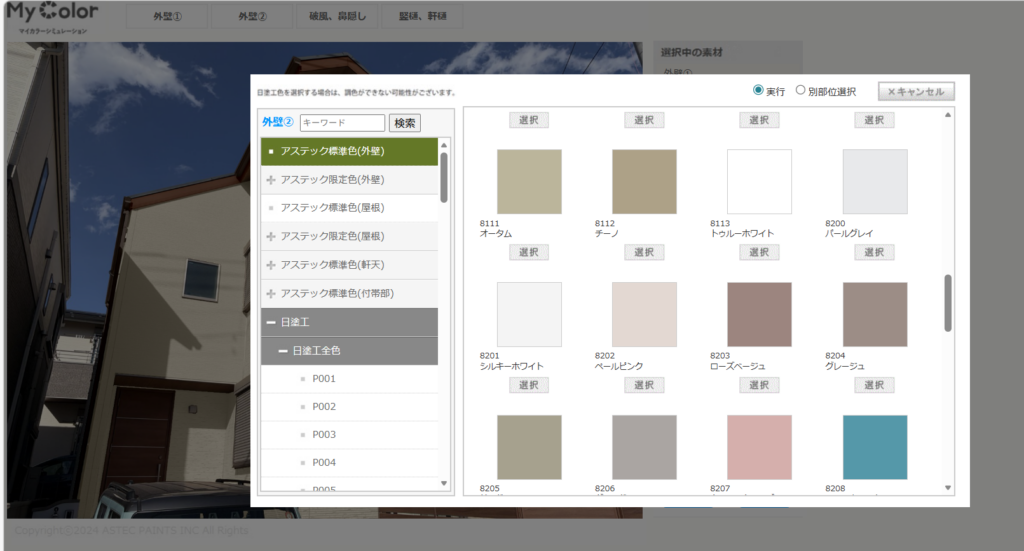Select the 別部位選択 radio button
Screen dimensions: 1024x551
(801, 91)
